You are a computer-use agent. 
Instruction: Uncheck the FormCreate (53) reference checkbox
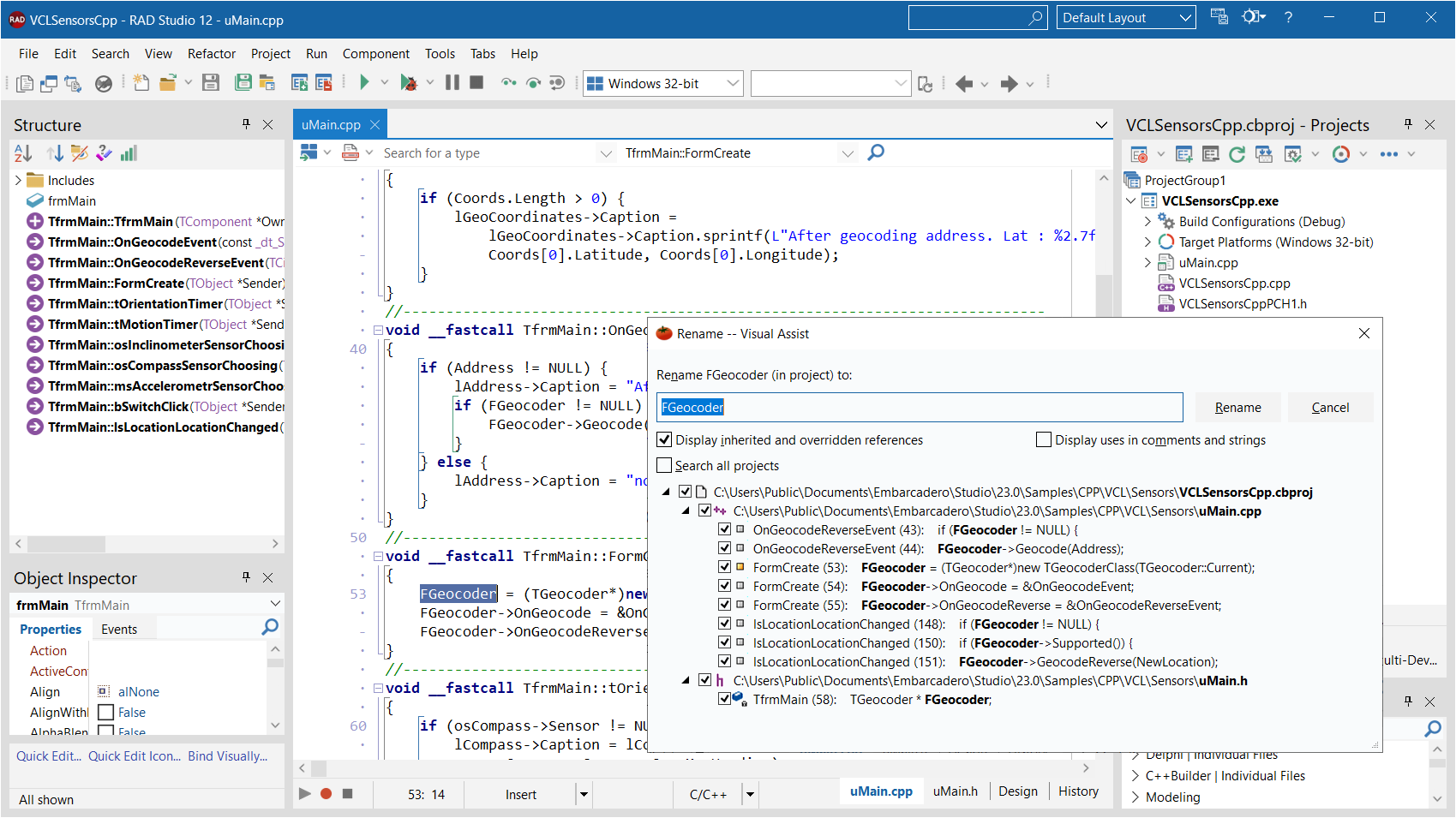click(725, 567)
